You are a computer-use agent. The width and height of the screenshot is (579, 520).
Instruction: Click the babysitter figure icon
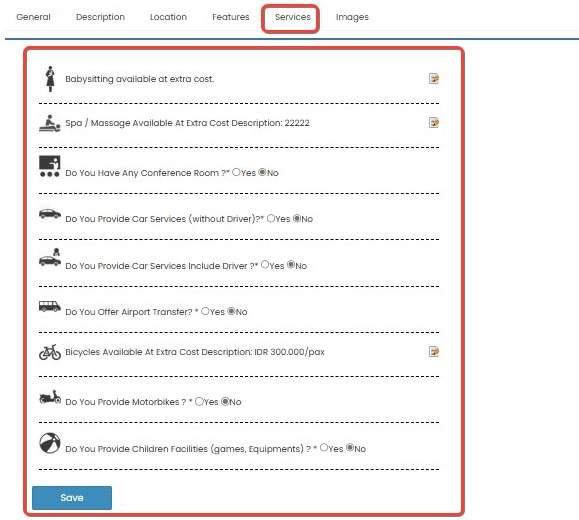(50, 79)
